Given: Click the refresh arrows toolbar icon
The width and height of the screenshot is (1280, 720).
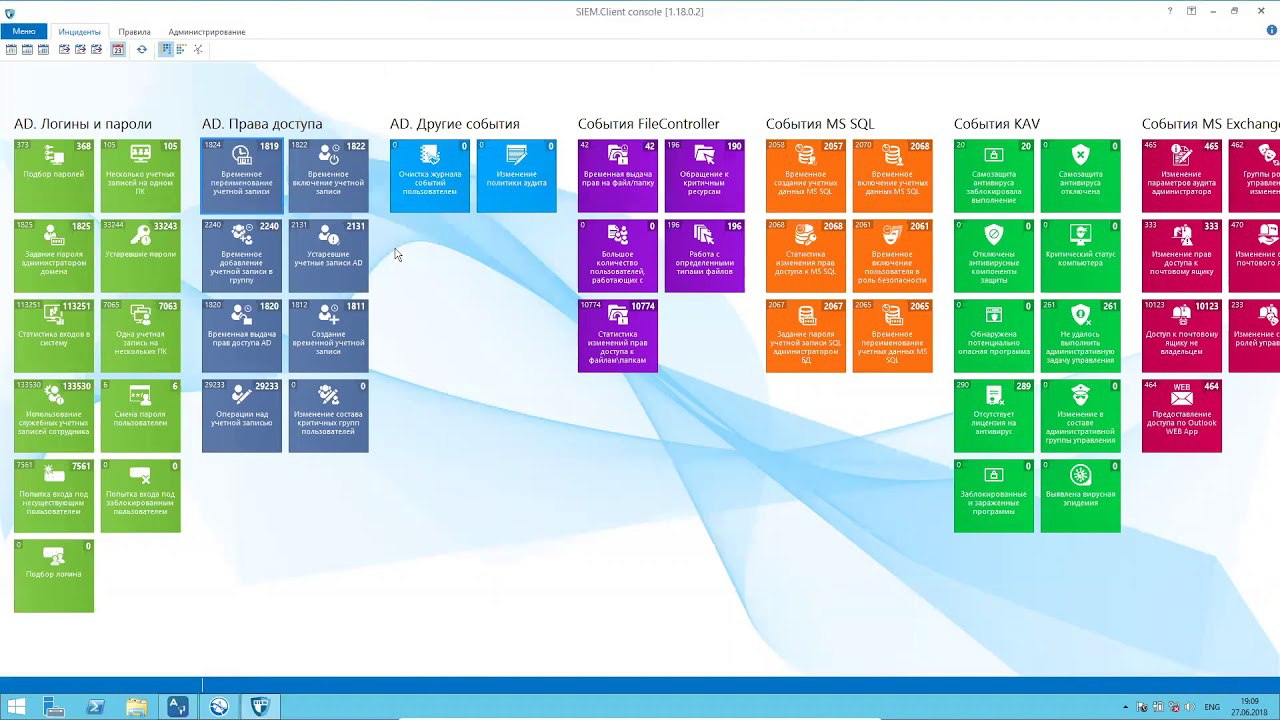Looking at the screenshot, I should click(x=142, y=49).
